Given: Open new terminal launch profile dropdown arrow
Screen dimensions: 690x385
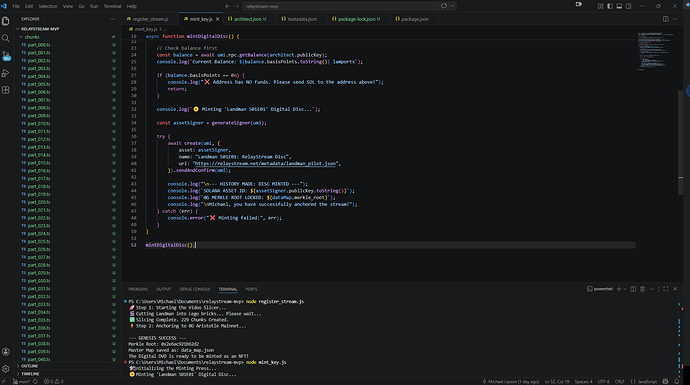Looking at the screenshot, I should pos(625,289).
